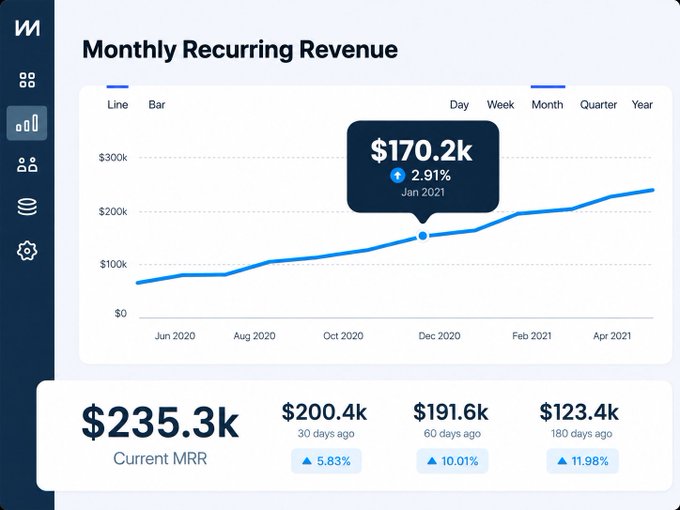This screenshot has height=510, width=680.
Task: Click the Monthly Recurring Revenue heading
Action: tap(240, 49)
